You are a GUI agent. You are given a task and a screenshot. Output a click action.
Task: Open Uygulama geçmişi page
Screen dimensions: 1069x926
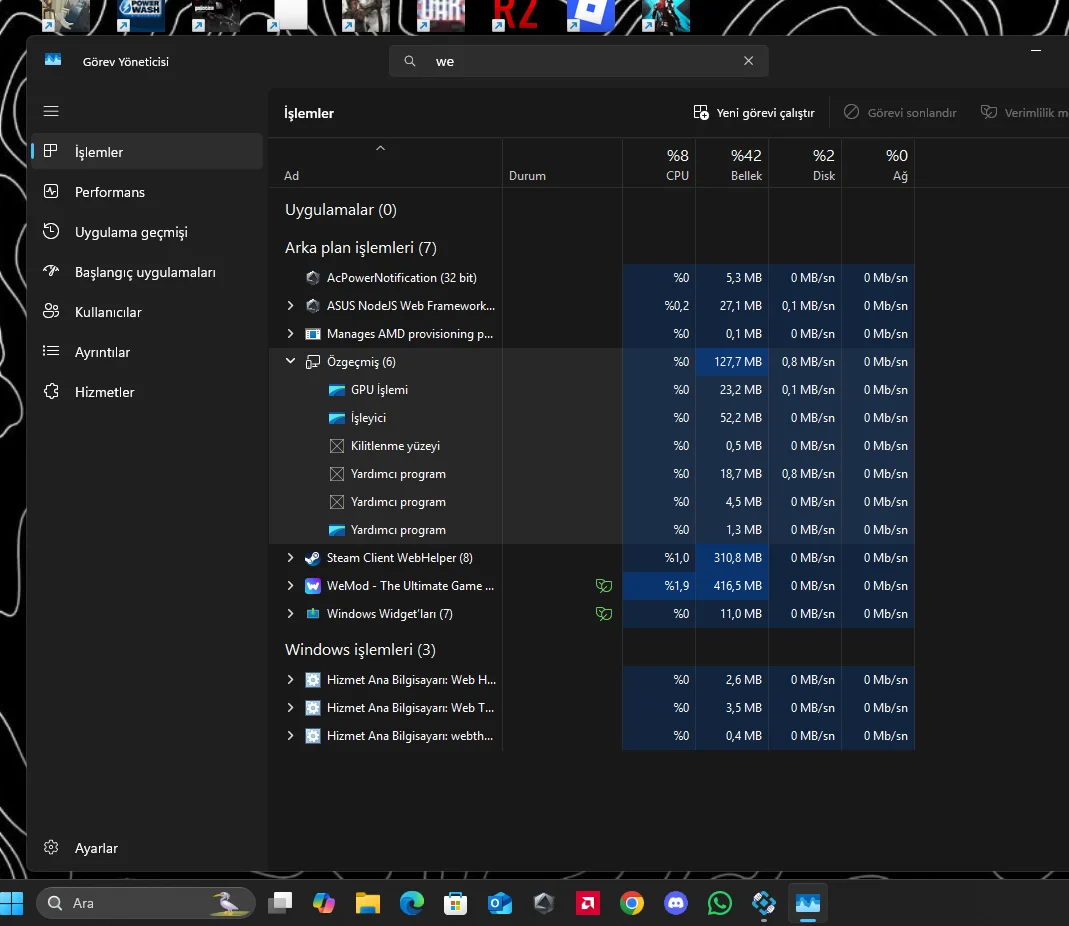(x=147, y=232)
